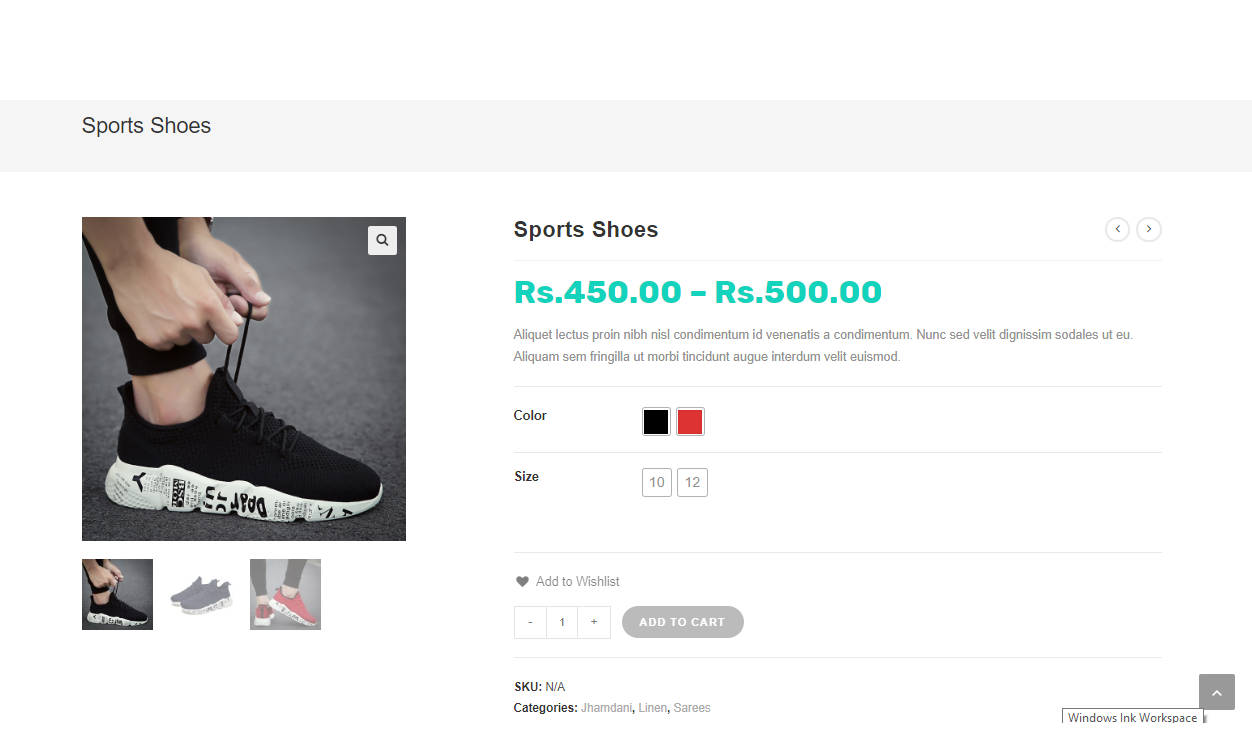The width and height of the screenshot is (1252, 748).
Task: Click the magnifier zoom icon on product image
Action: click(x=382, y=240)
